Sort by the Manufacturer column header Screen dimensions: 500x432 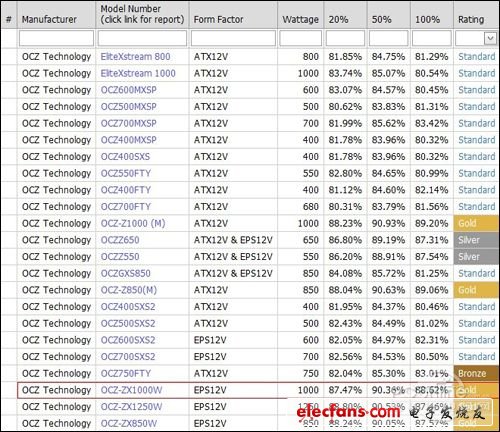point(49,20)
